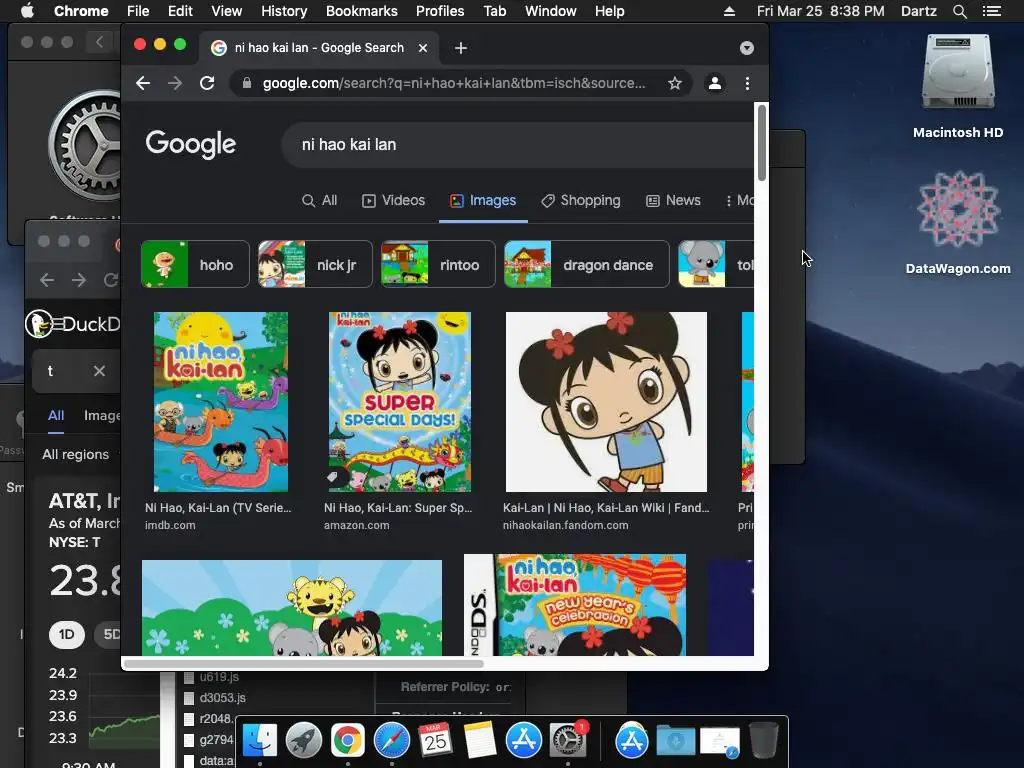Go back in the DuckDuckGo browser window
1024x768 pixels.
(46, 280)
